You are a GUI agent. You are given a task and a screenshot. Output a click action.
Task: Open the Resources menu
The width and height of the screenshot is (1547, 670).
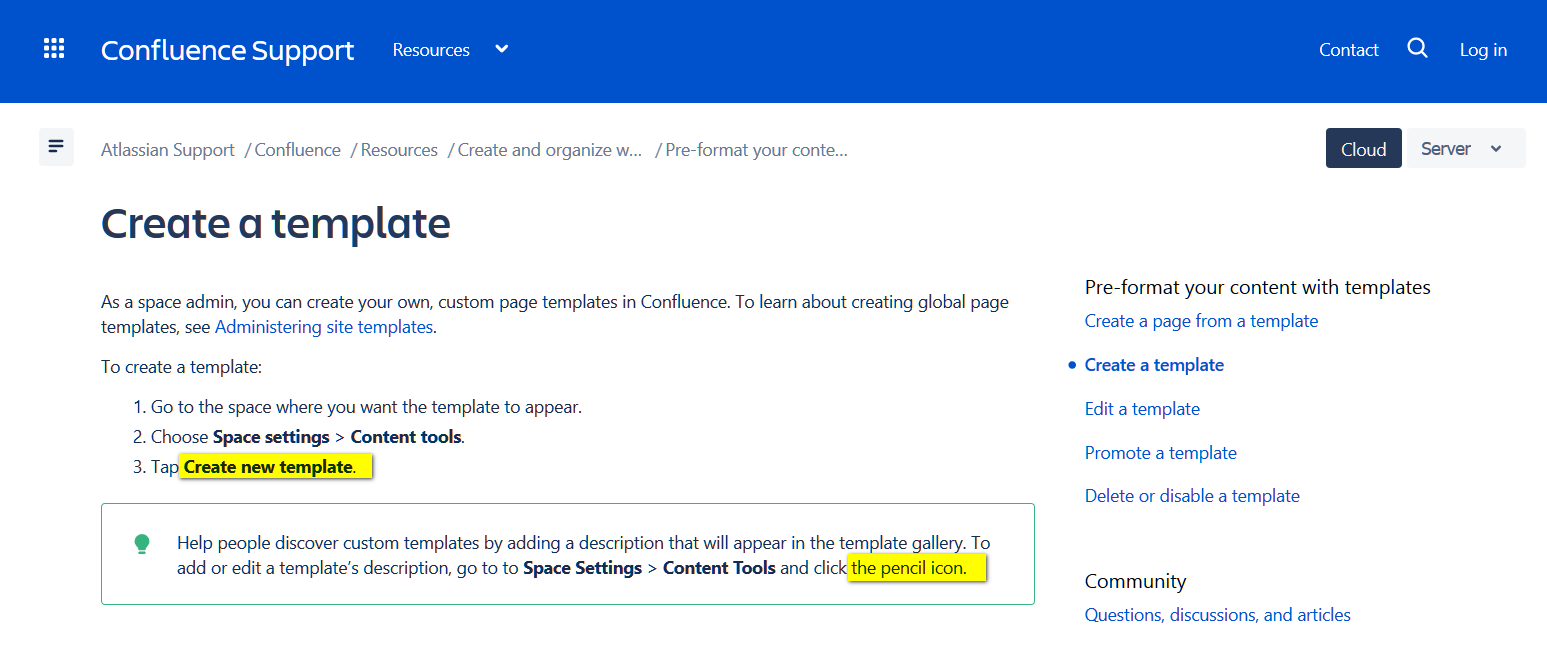pos(431,49)
